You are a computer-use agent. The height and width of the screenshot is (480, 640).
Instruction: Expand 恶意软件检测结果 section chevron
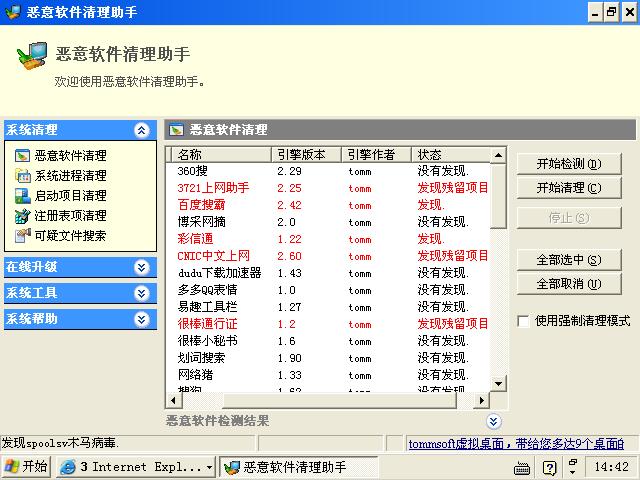tap(493, 422)
